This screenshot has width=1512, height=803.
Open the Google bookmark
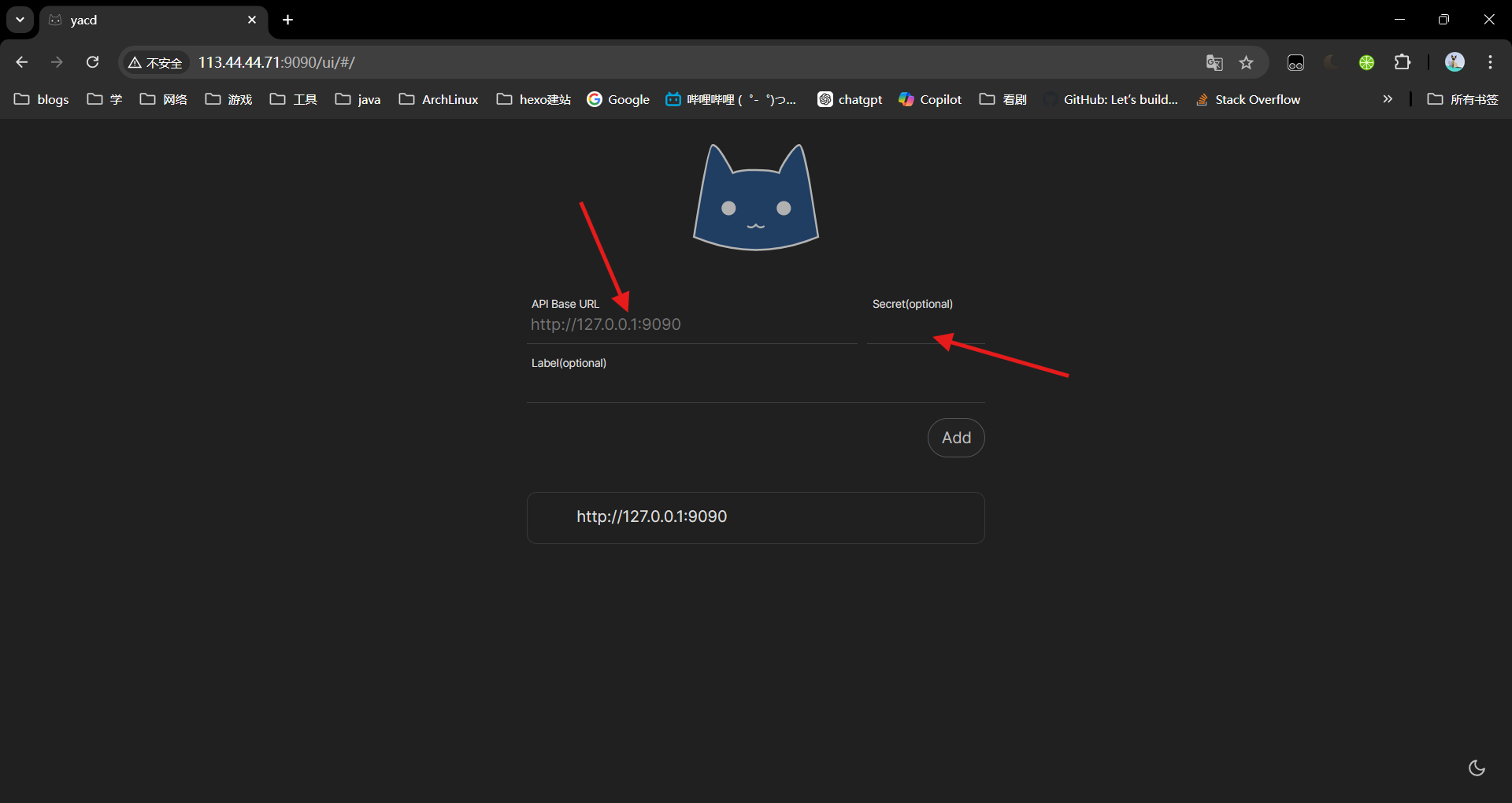coord(618,99)
